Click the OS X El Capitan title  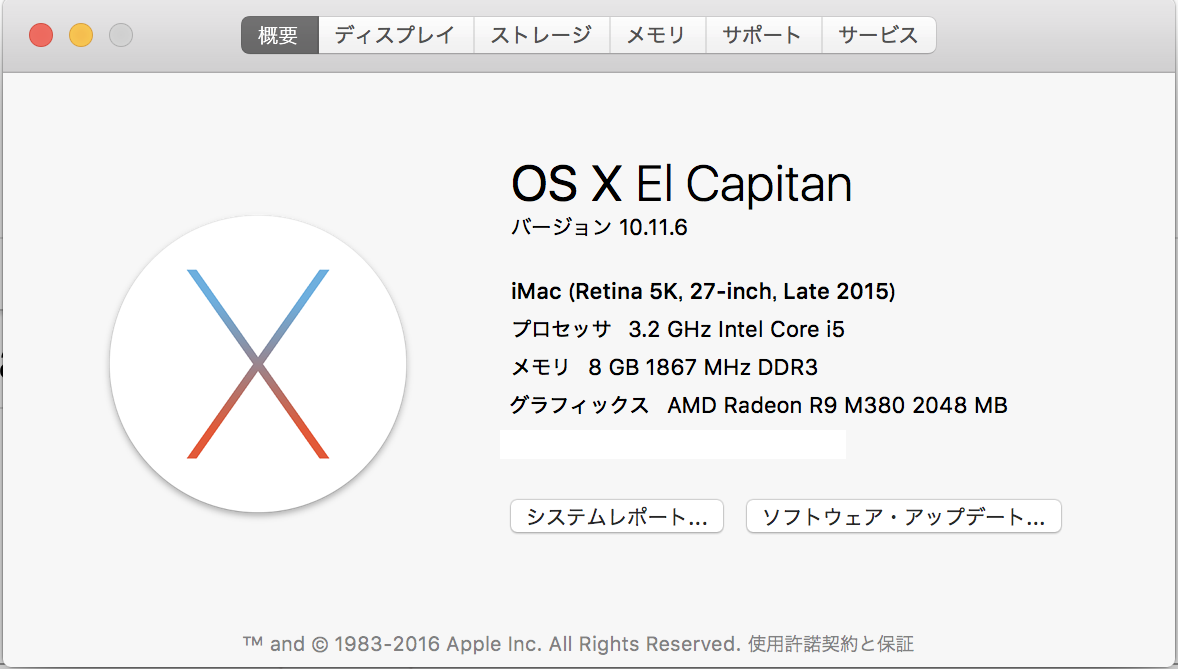pyautogui.click(x=681, y=185)
